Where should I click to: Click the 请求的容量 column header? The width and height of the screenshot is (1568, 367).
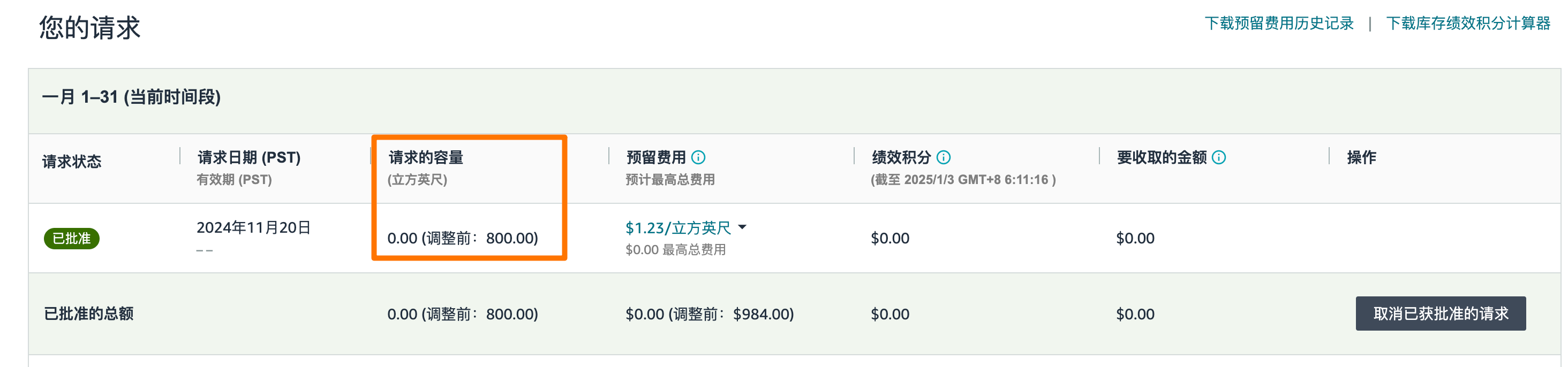tap(426, 158)
